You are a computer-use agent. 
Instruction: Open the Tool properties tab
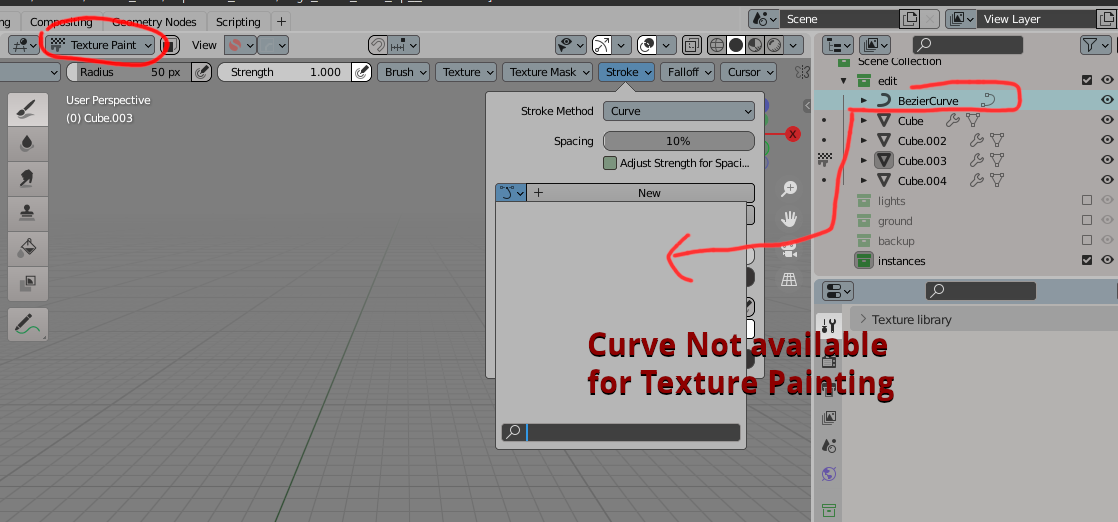(x=829, y=326)
